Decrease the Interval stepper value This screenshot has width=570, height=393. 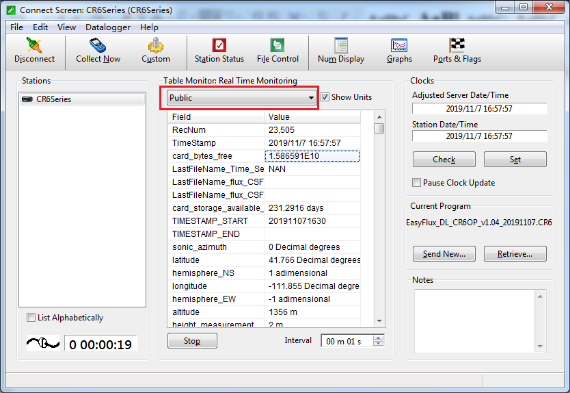pyautogui.click(x=378, y=344)
